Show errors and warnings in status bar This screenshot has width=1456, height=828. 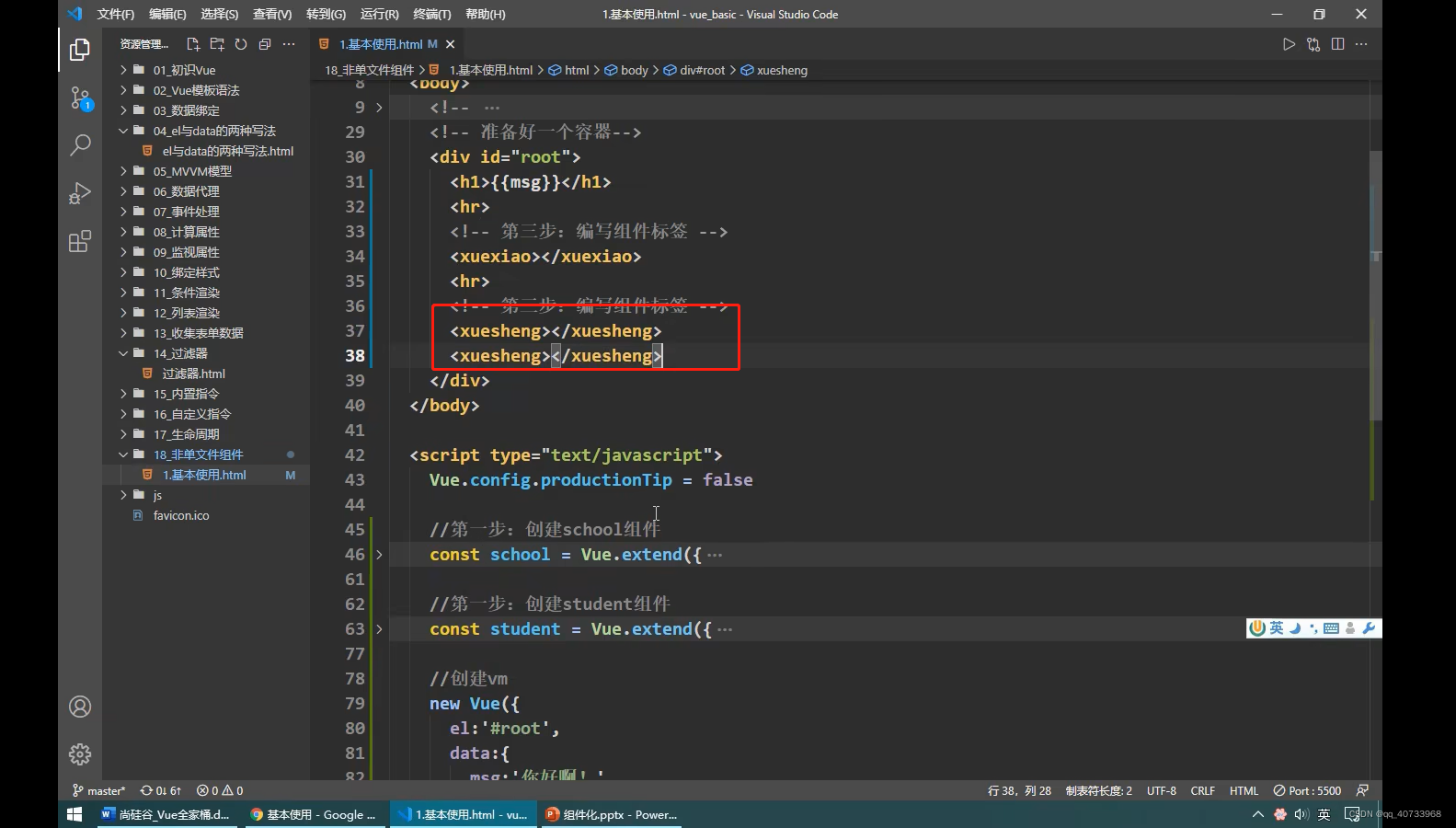(x=220, y=790)
